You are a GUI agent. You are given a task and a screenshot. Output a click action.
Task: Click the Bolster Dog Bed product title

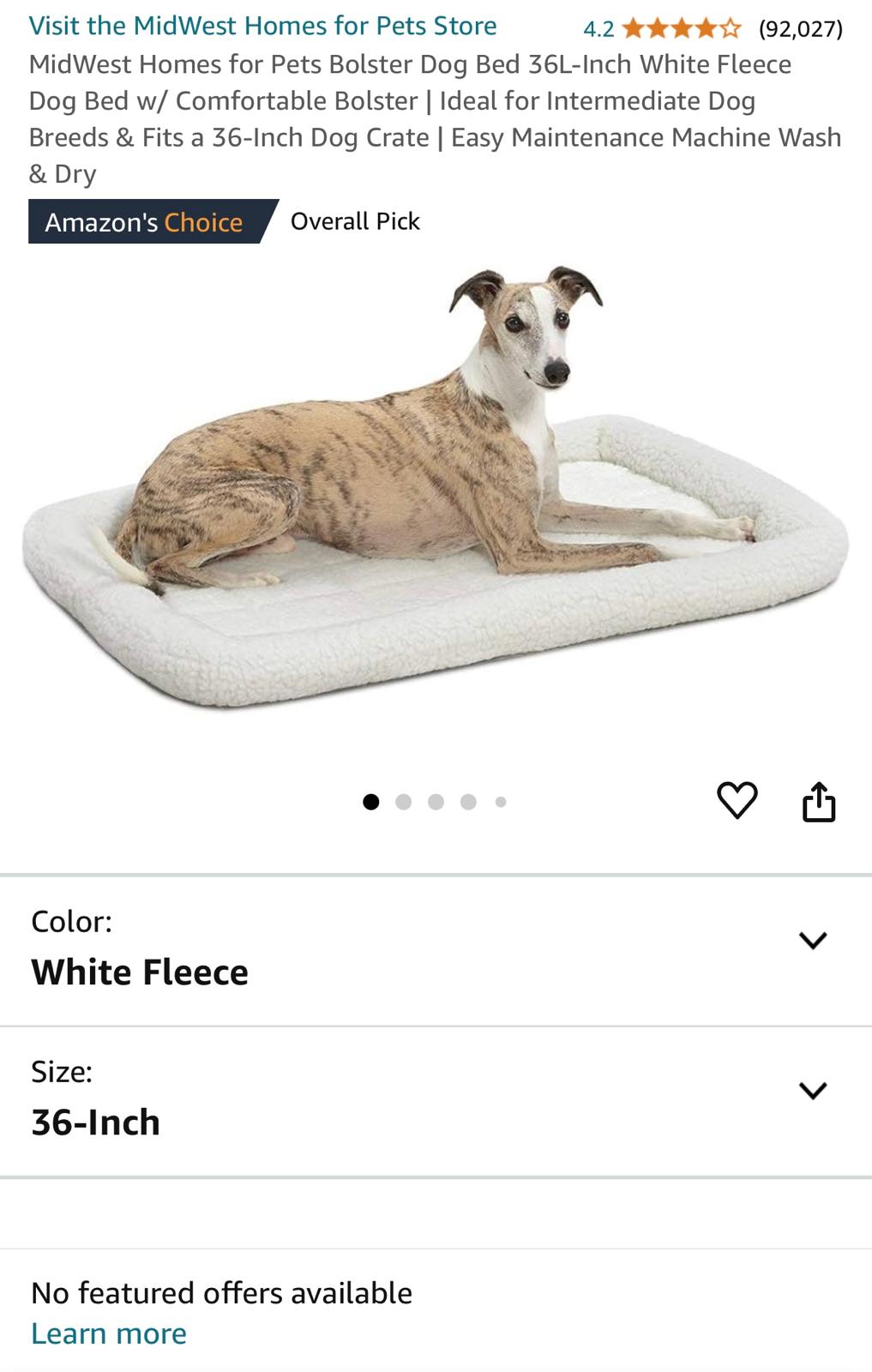click(436, 119)
